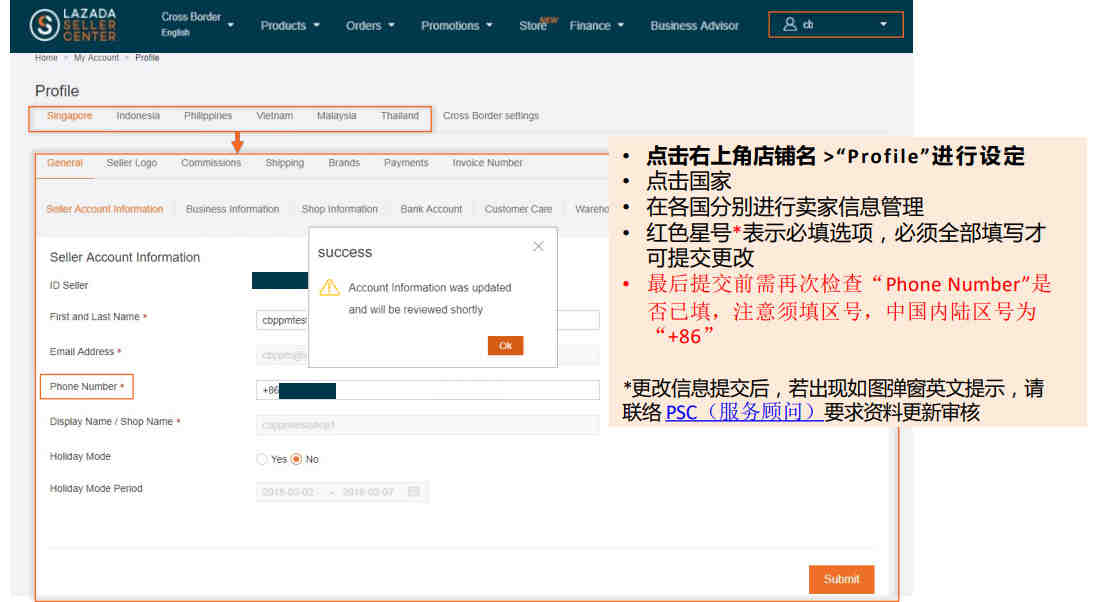Open the Cross Border settings tab

click(491, 116)
